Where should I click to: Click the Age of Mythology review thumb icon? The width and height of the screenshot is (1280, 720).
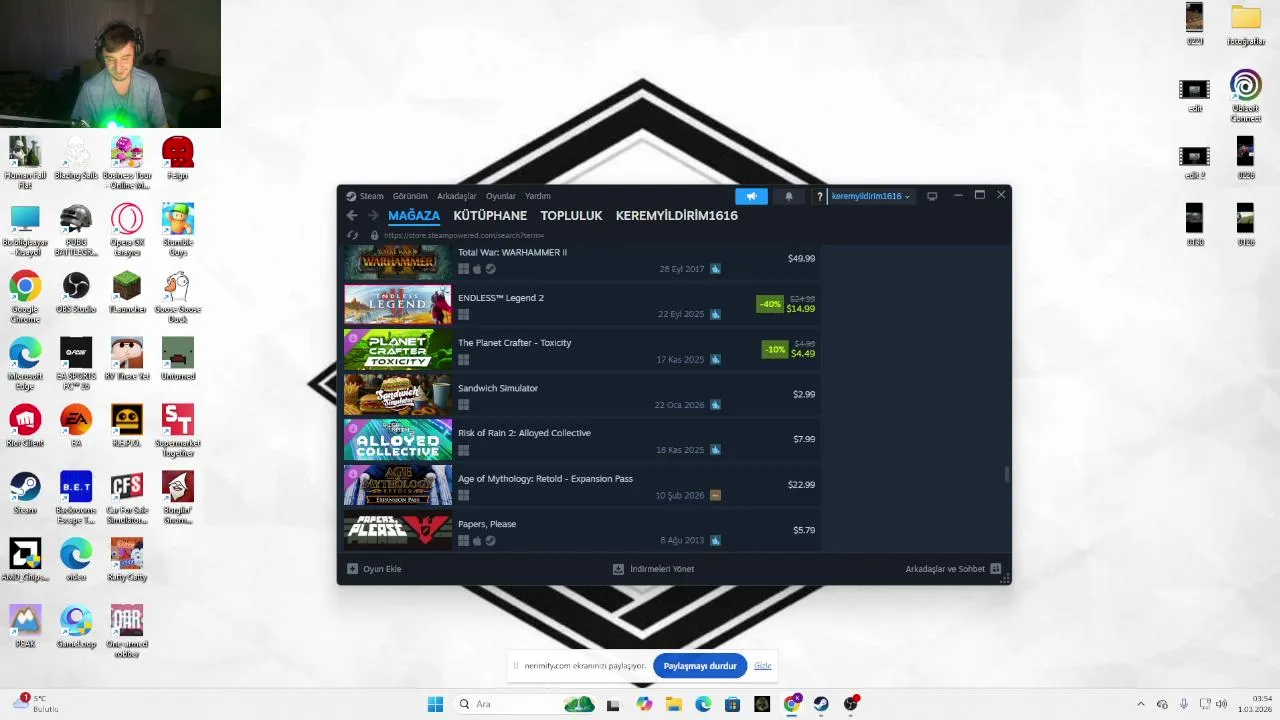point(715,495)
